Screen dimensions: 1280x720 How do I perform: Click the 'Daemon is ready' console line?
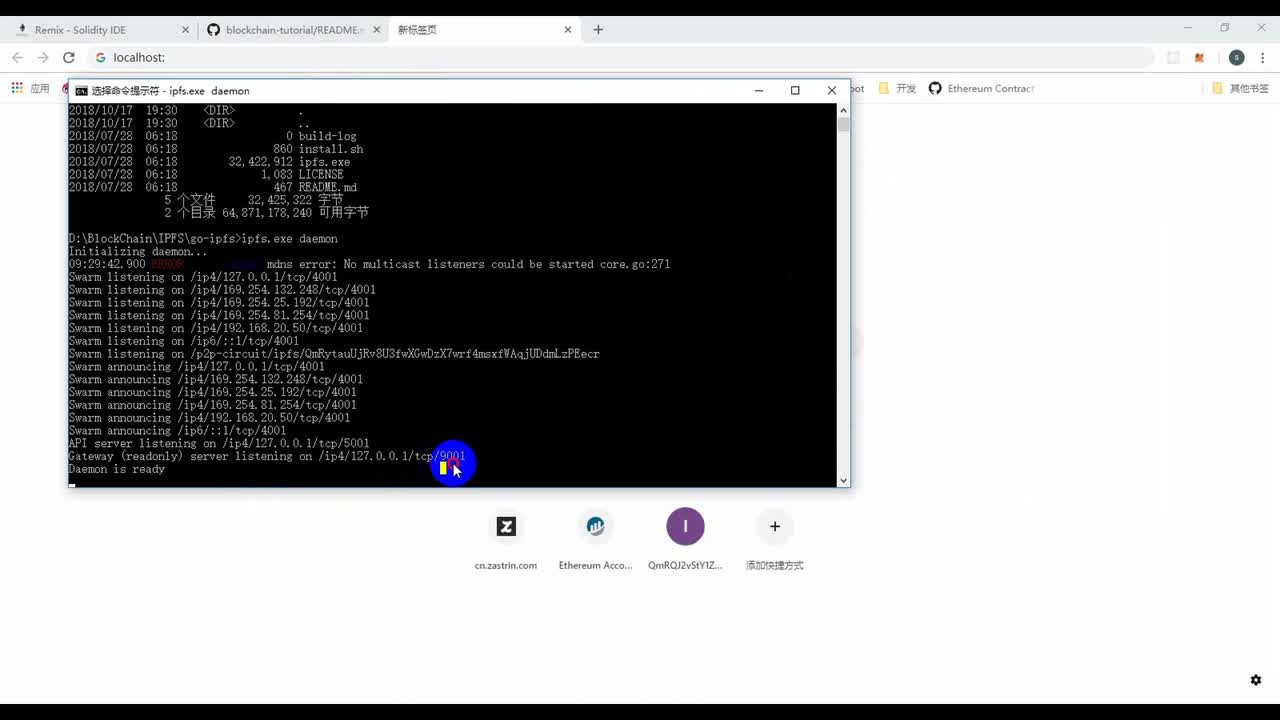(116, 469)
